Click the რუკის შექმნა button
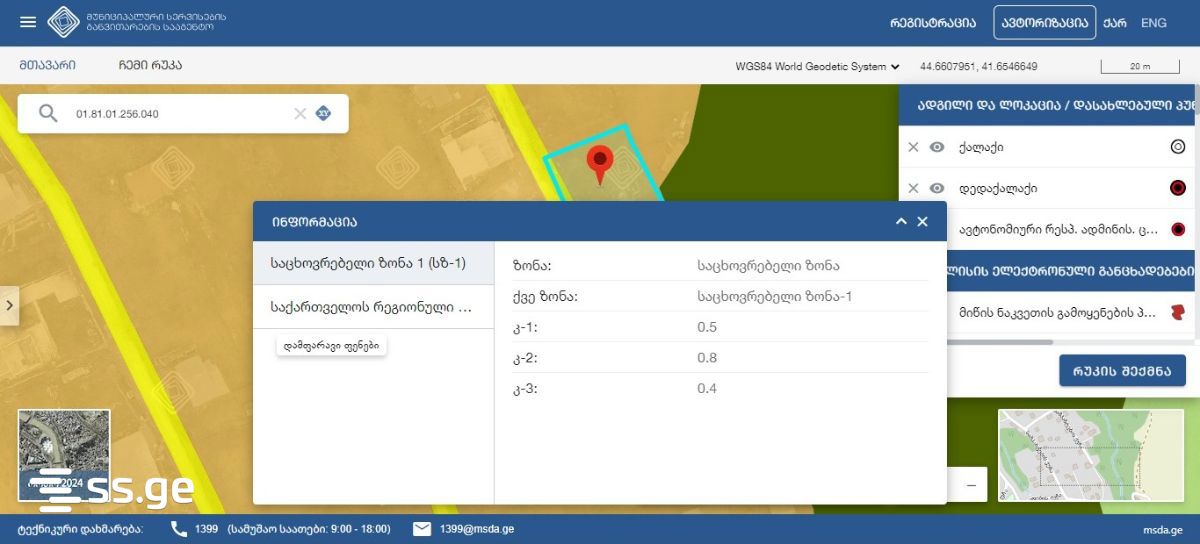 [1122, 370]
